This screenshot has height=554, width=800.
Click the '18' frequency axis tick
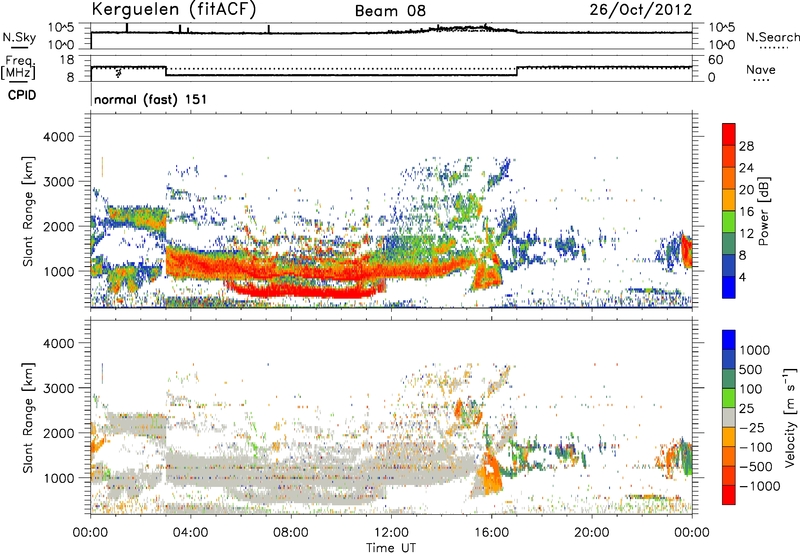point(67,60)
